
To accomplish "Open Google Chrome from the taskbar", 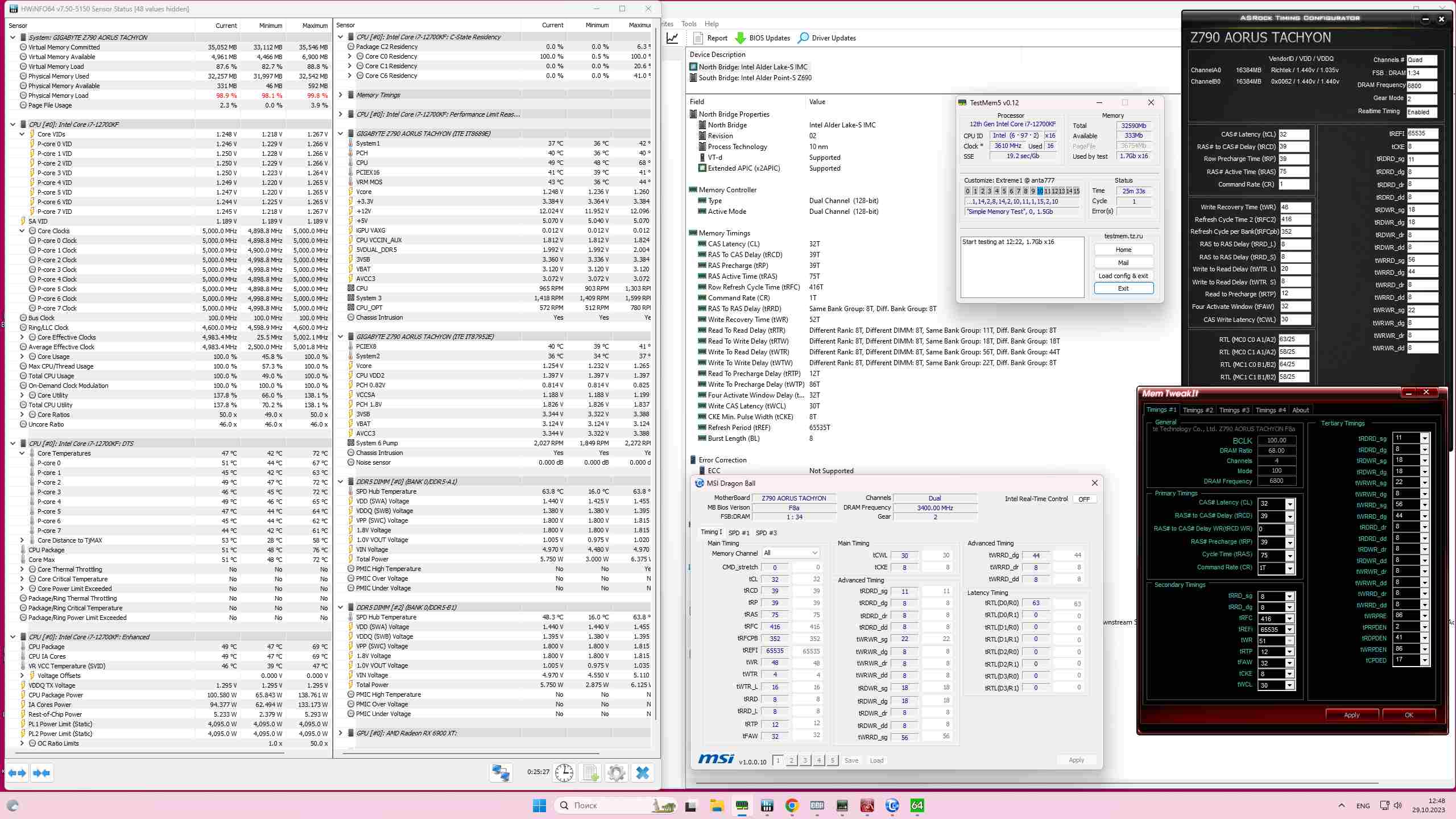I will pyautogui.click(x=792, y=805).
